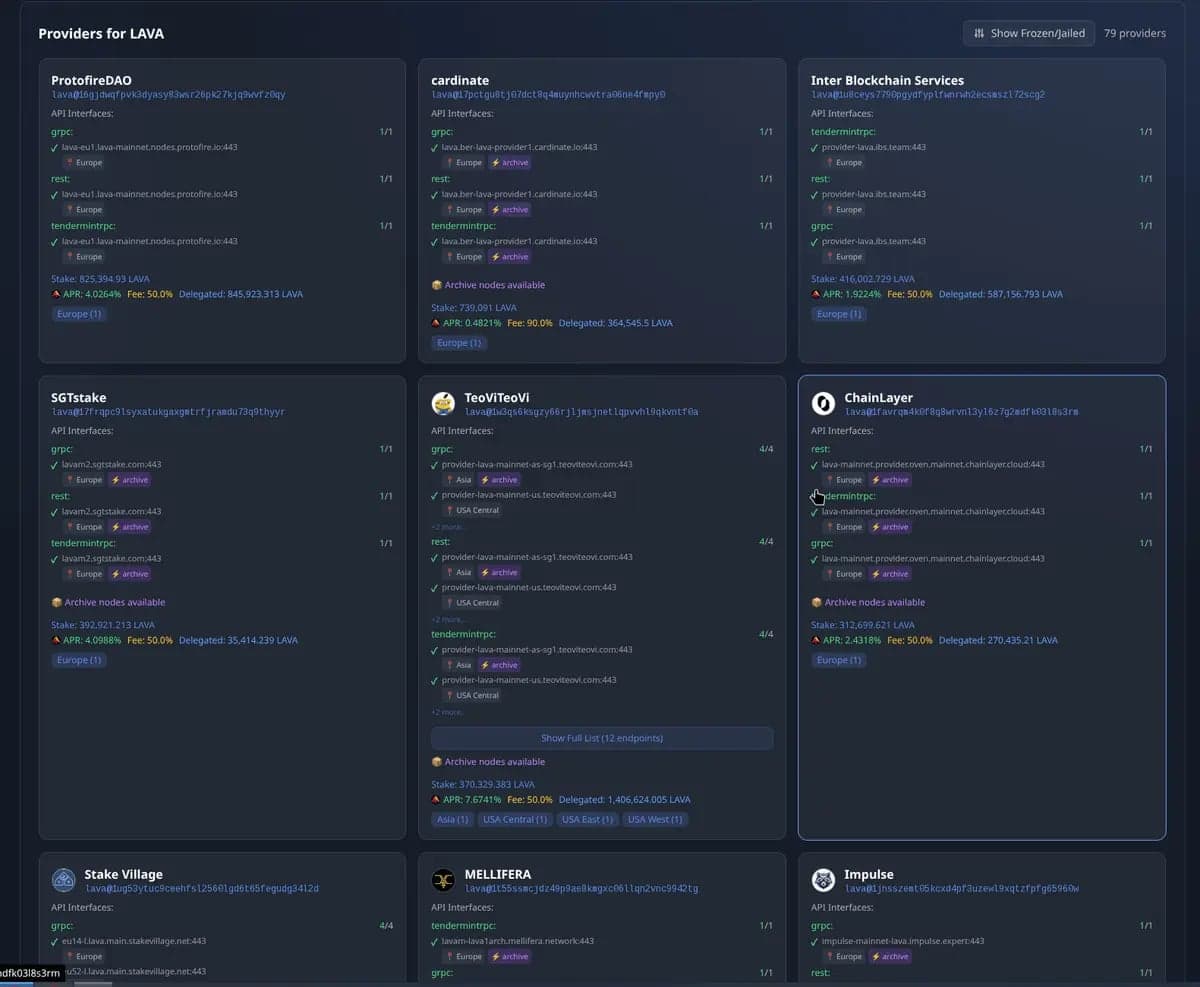
Task: Click the Impulse provider avatar
Action: [x=823, y=880]
